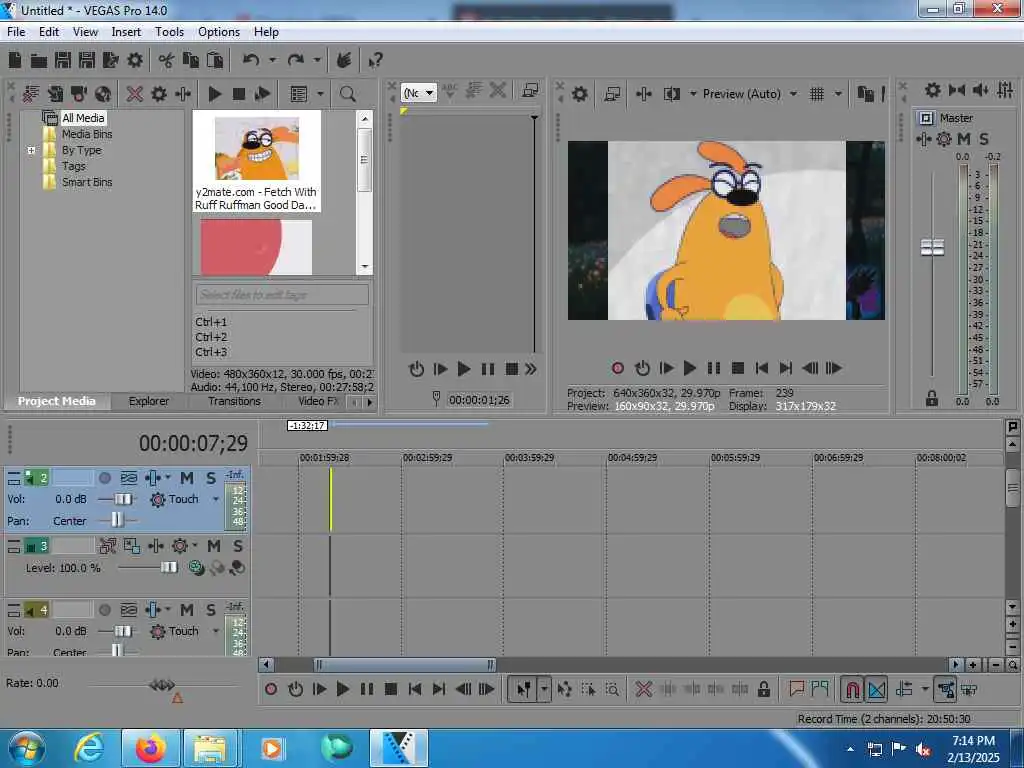This screenshot has width=1024, height=768.
Task: Click the Master volume fader
Action: [932, 248]
